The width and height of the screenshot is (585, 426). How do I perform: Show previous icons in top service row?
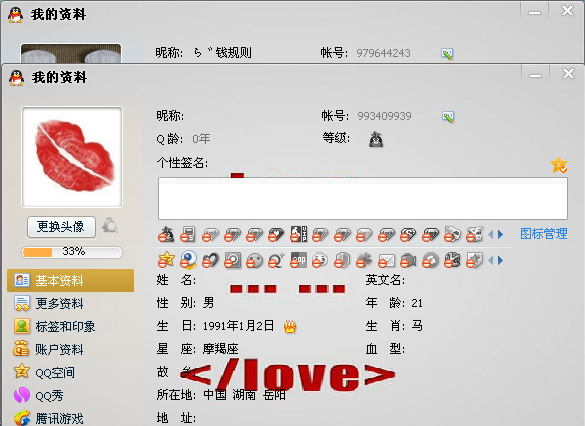click(x=491, y=235)
